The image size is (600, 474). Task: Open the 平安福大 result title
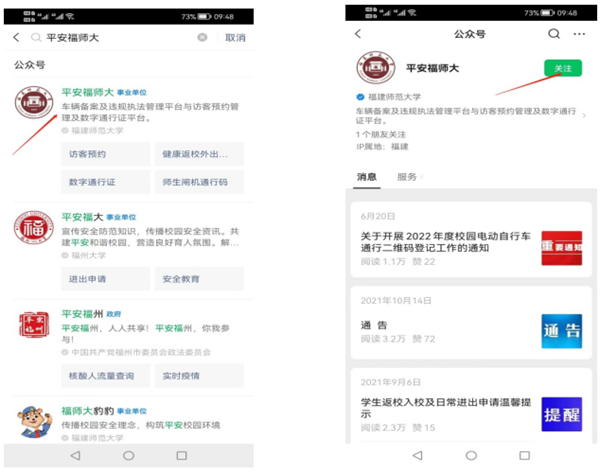(x=82, y=217)
